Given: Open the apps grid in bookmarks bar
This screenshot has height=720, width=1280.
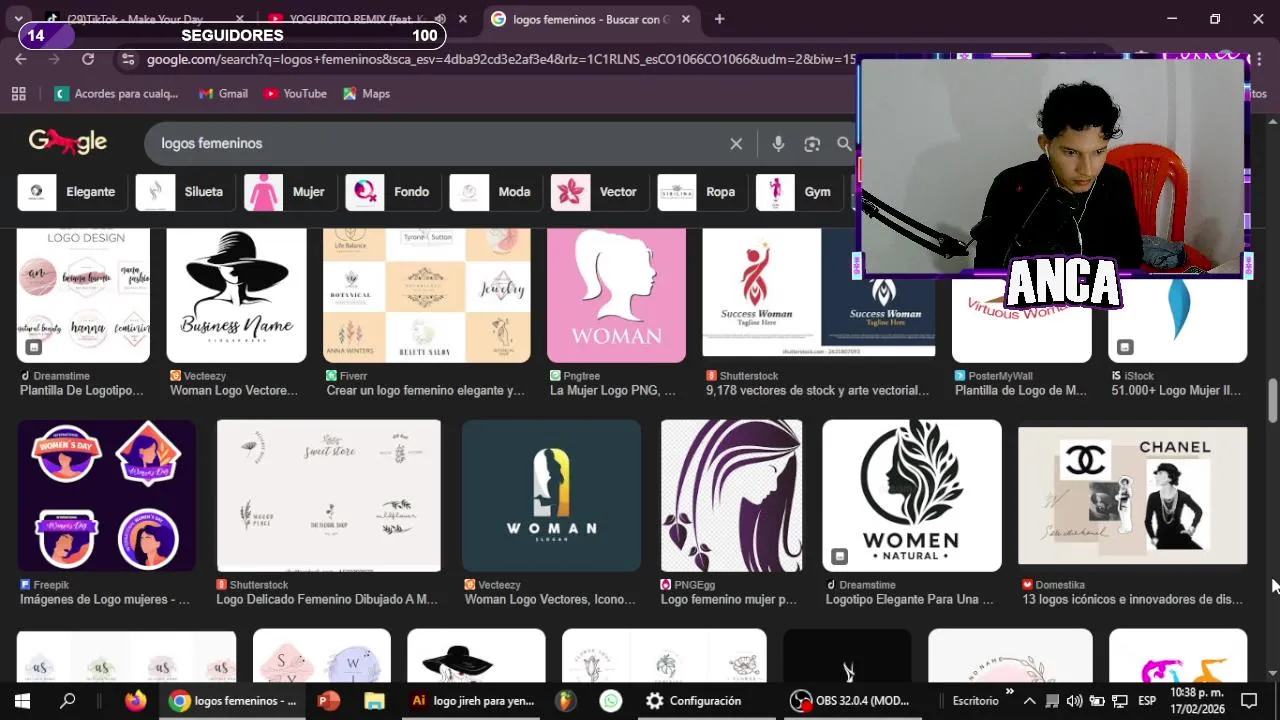Looking at the screenshot, I should coord(18,94).
